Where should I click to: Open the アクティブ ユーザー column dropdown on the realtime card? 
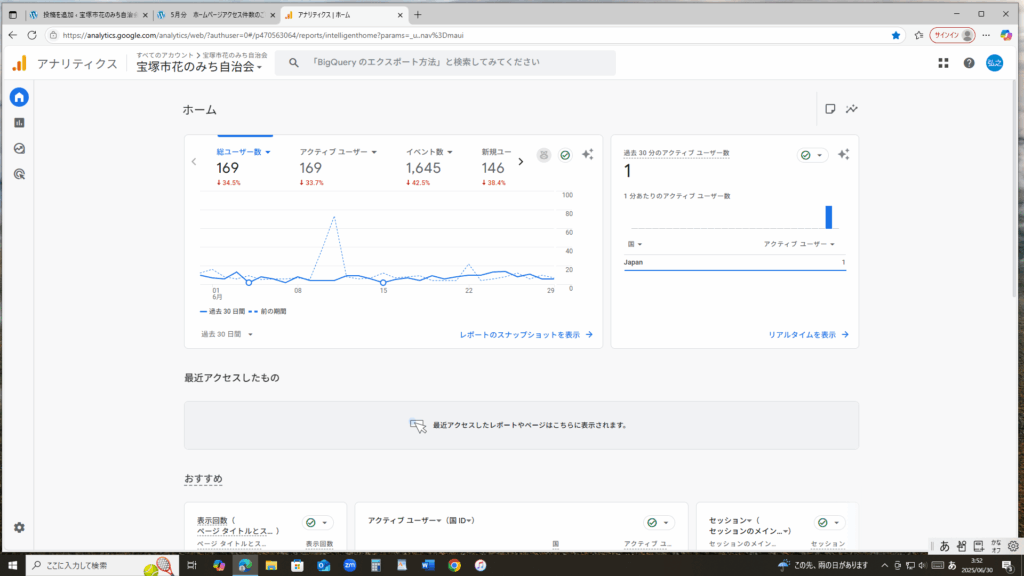coord(799,244)
